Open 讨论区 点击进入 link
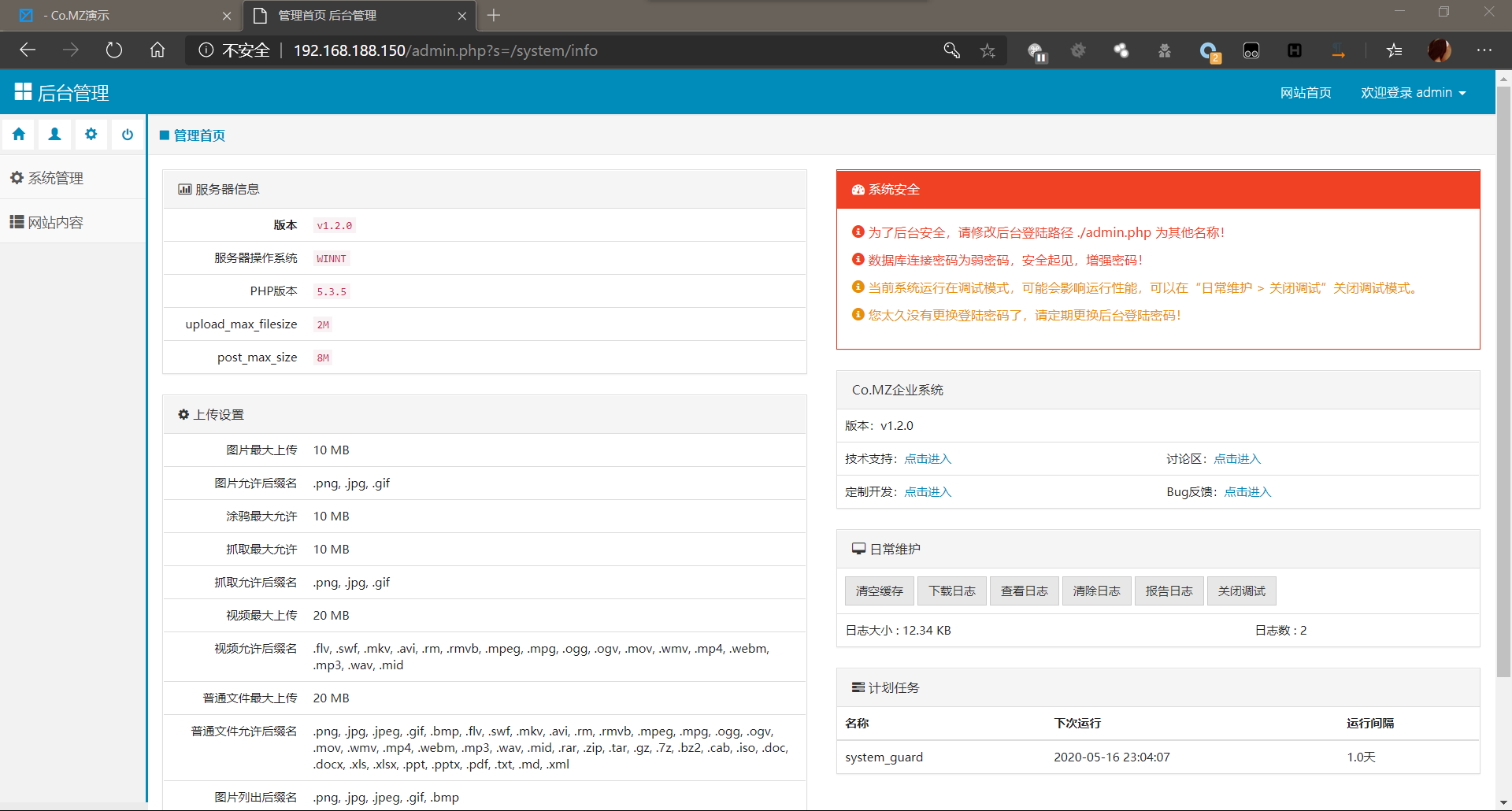The image size is (1512, 811). [1237, 459]
